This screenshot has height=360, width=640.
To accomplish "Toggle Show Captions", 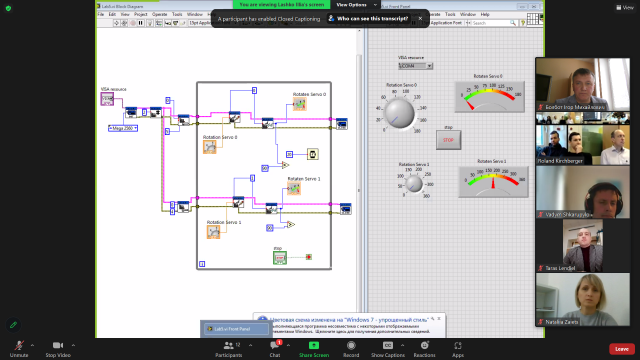I will coord(388,349).
